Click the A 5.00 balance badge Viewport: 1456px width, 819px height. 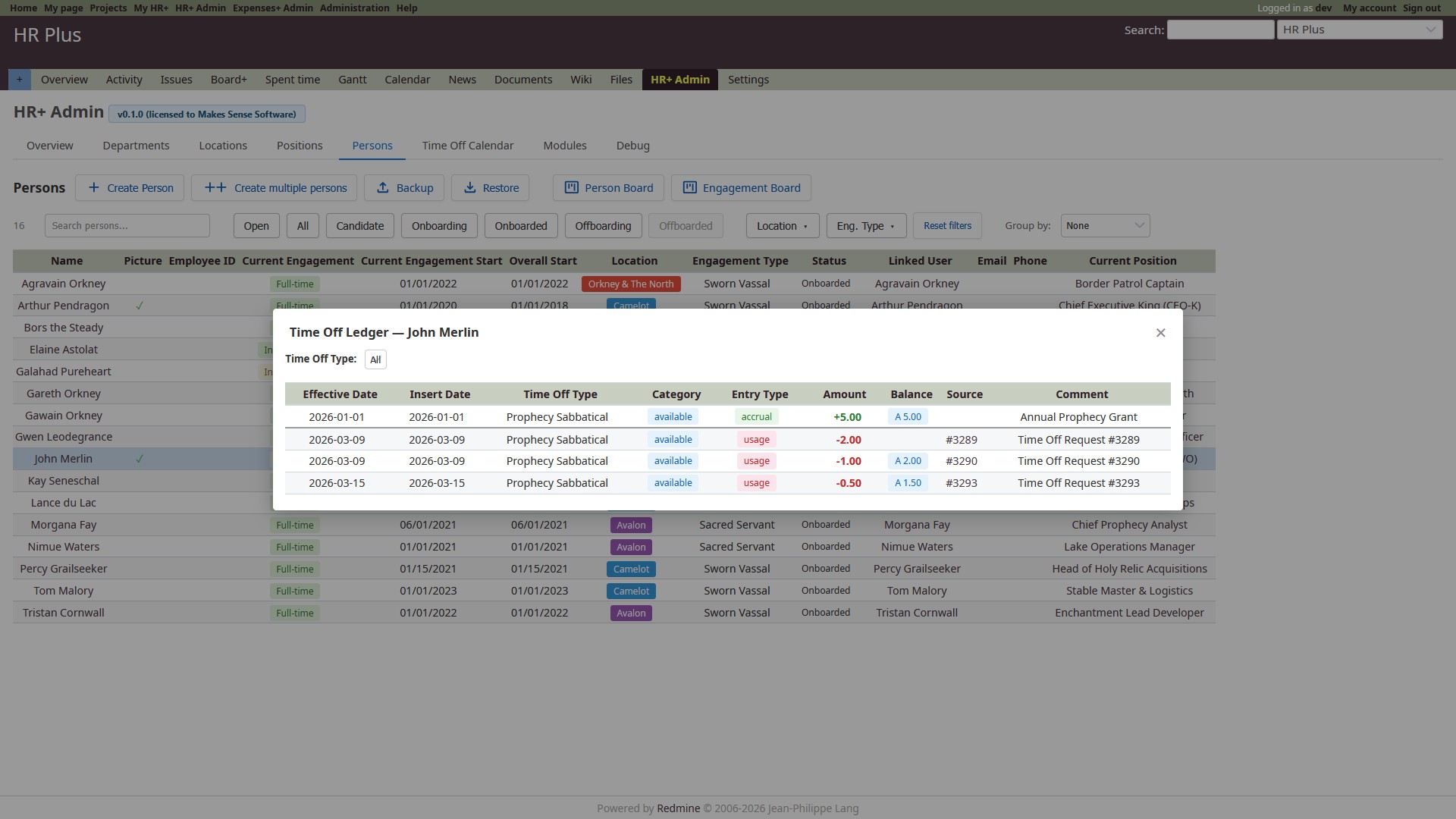point(908,417)
